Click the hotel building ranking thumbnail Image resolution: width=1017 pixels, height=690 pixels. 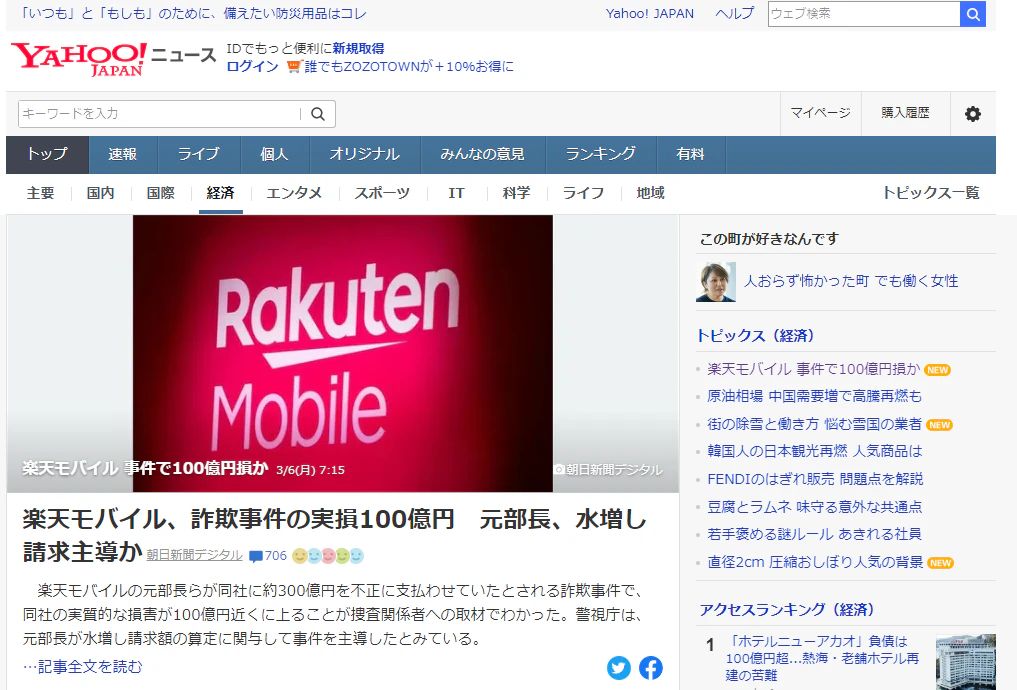click(966, 661)
